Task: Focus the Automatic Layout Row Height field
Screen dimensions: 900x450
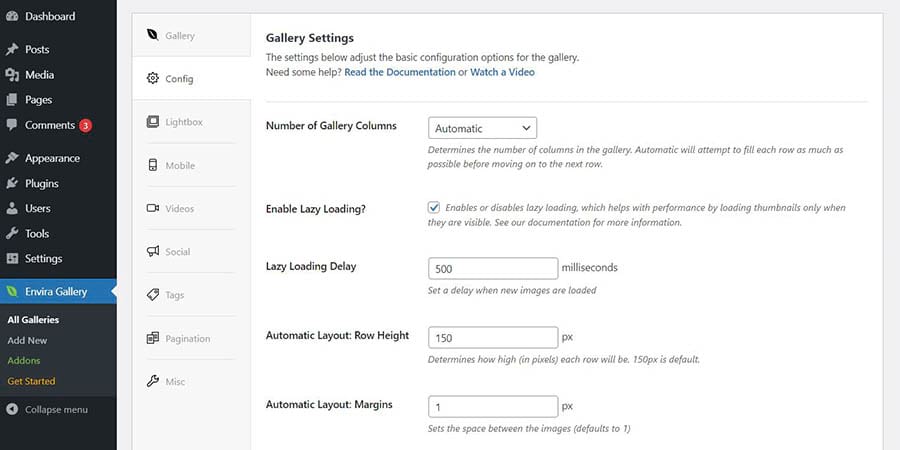Action: 492,337
